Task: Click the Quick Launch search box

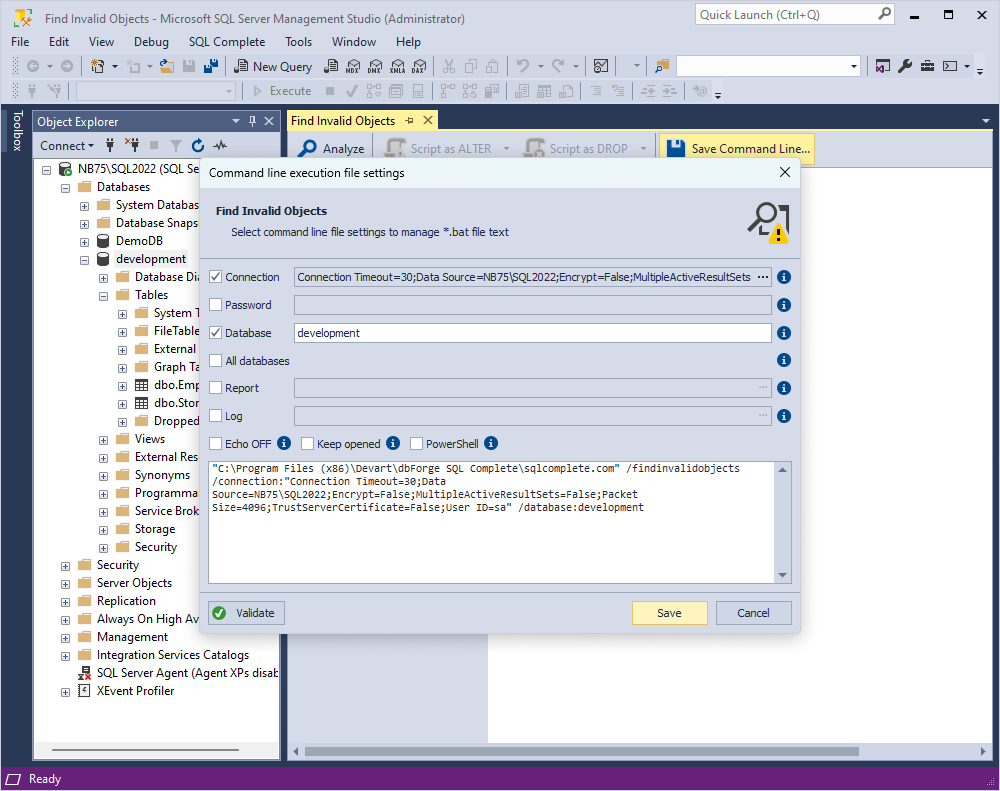Action: [794, 15]
